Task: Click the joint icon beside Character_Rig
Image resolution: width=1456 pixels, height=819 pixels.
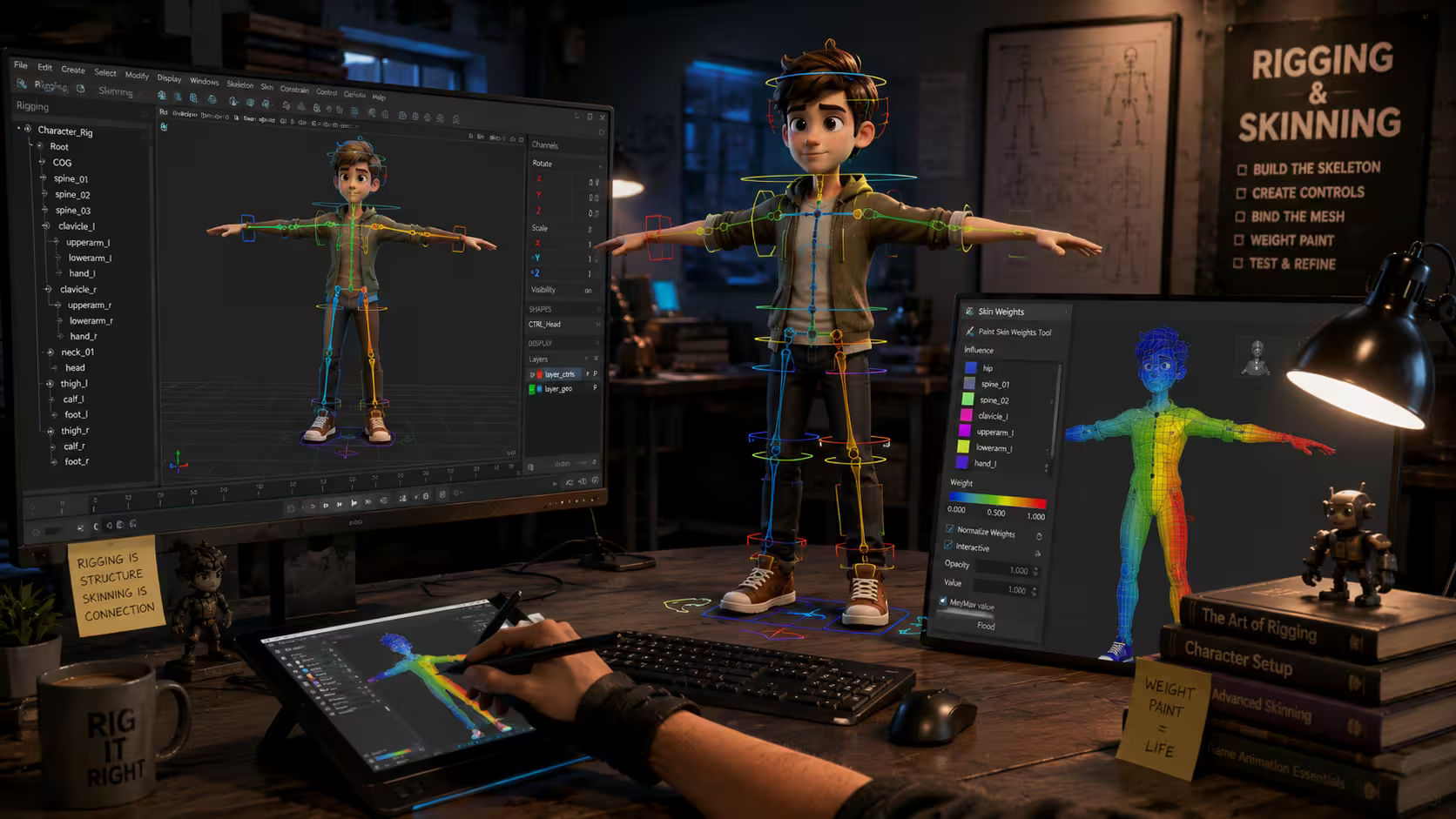Action: [28, 130]
